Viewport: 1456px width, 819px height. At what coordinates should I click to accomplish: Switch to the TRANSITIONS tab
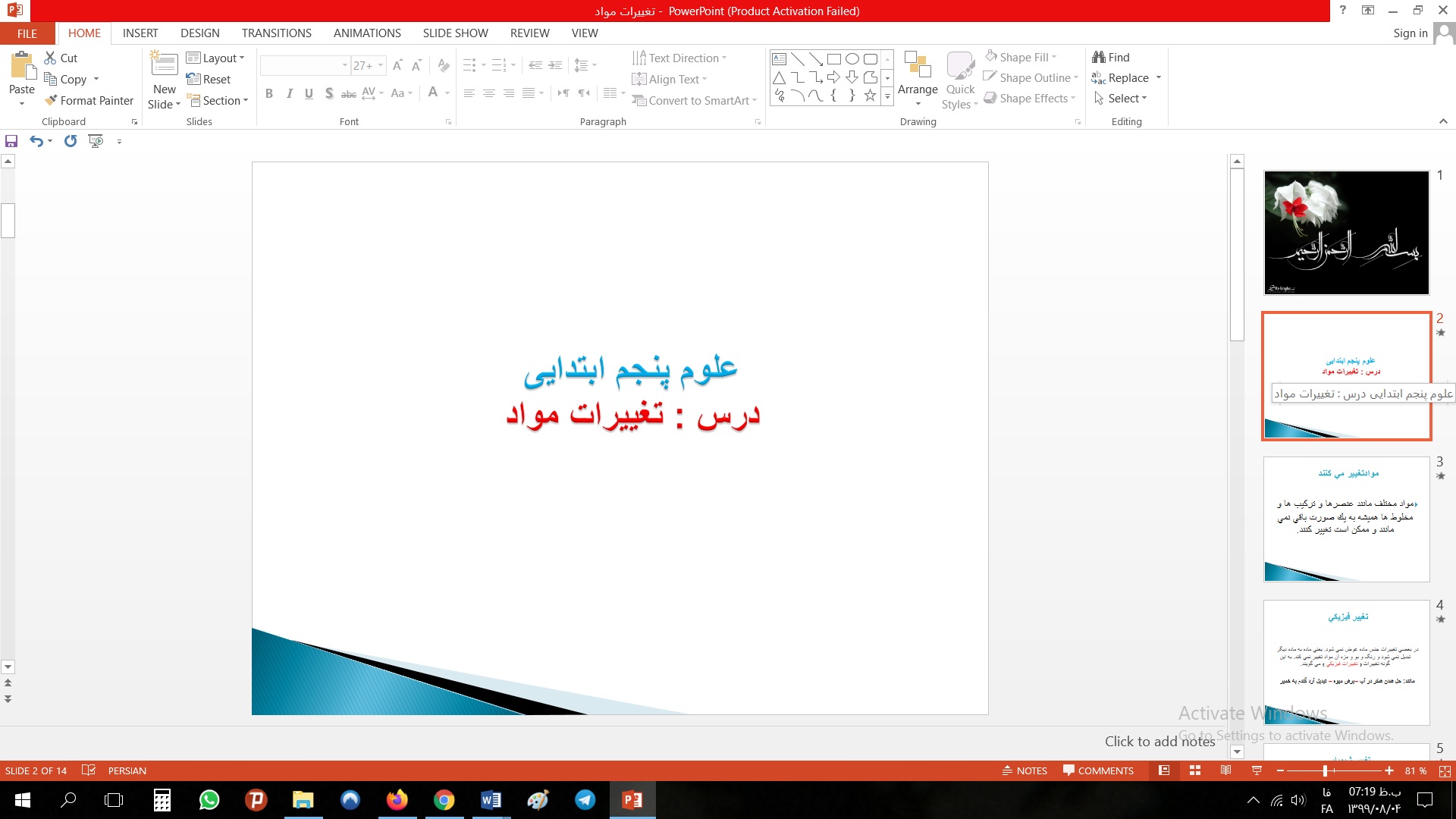[276, 33]
